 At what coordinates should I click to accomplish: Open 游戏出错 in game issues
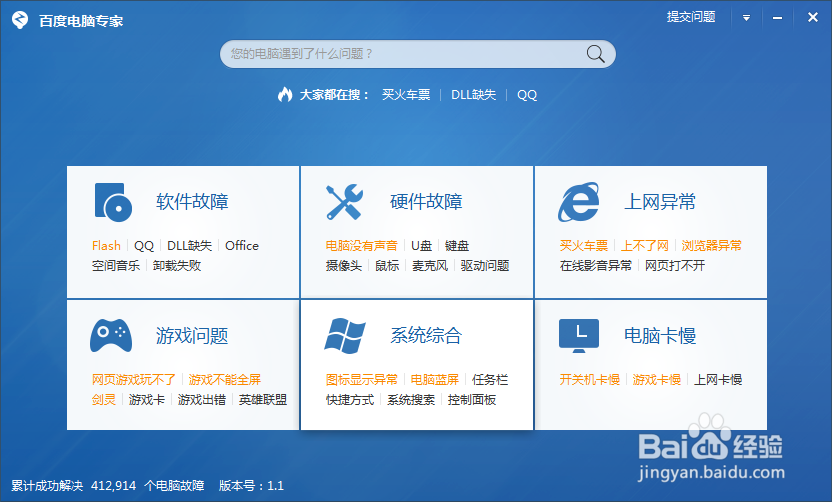click(x=202, y=400)
